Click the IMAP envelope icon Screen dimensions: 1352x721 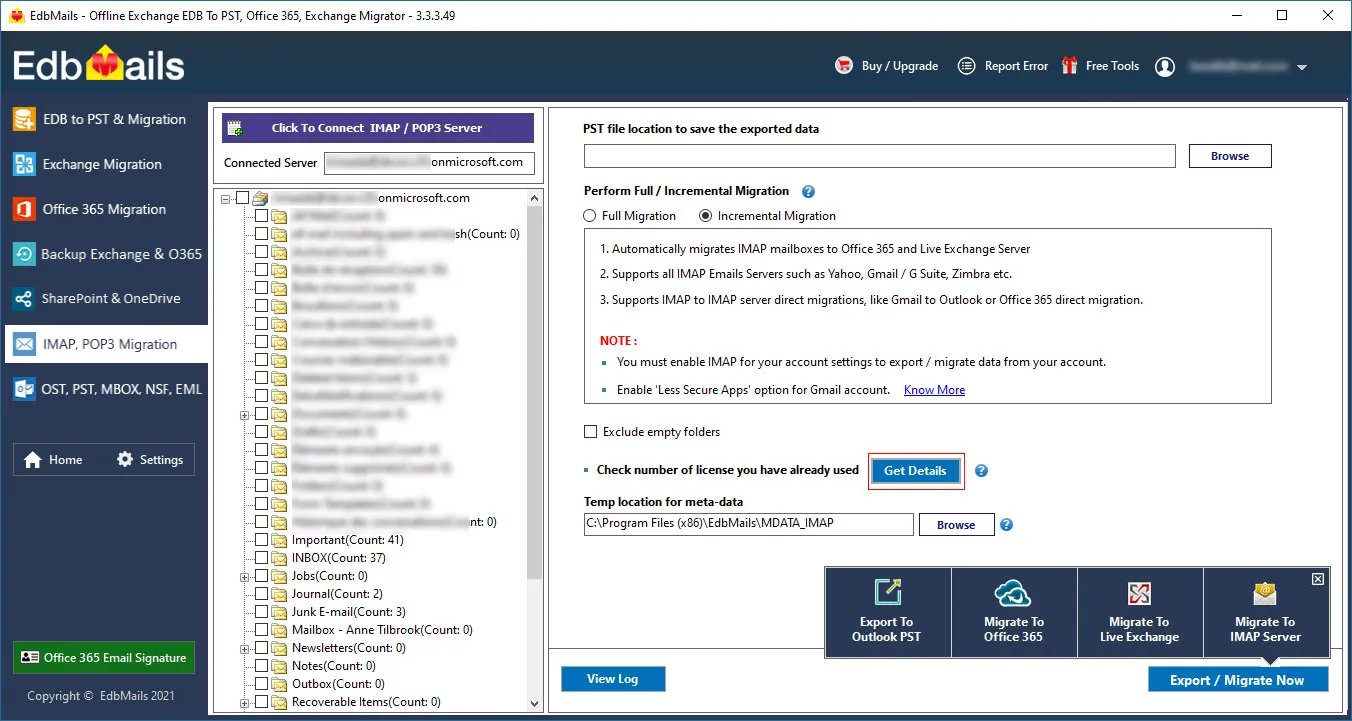coord(24,344)
